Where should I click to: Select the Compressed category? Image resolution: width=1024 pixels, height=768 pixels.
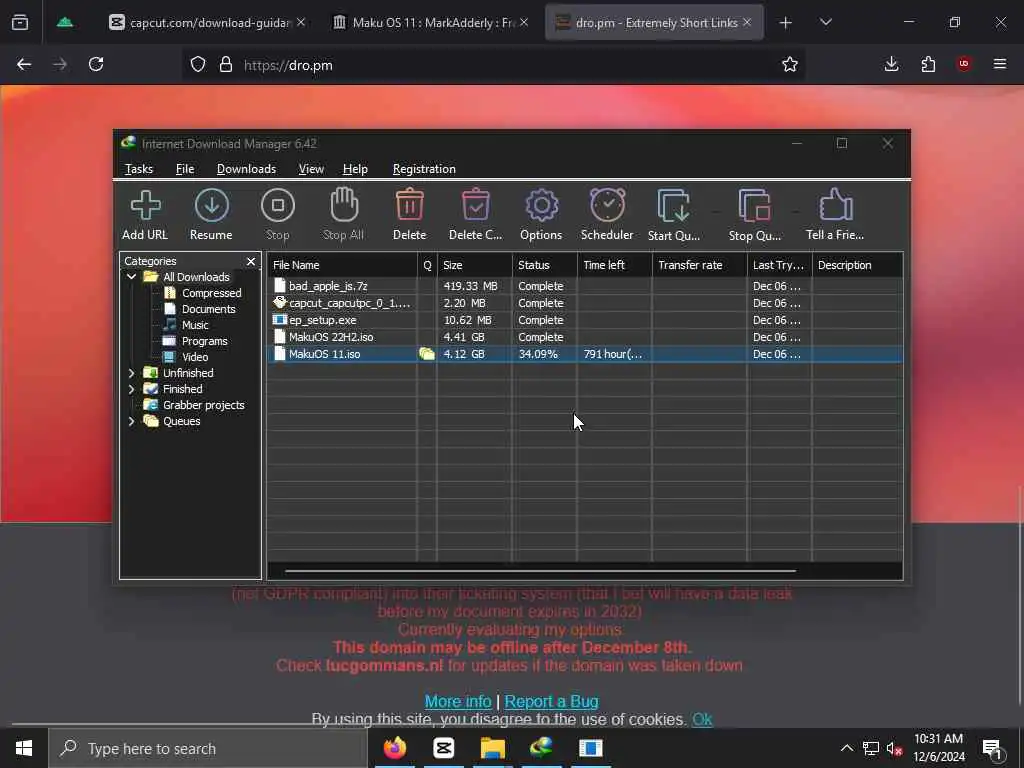211,293
